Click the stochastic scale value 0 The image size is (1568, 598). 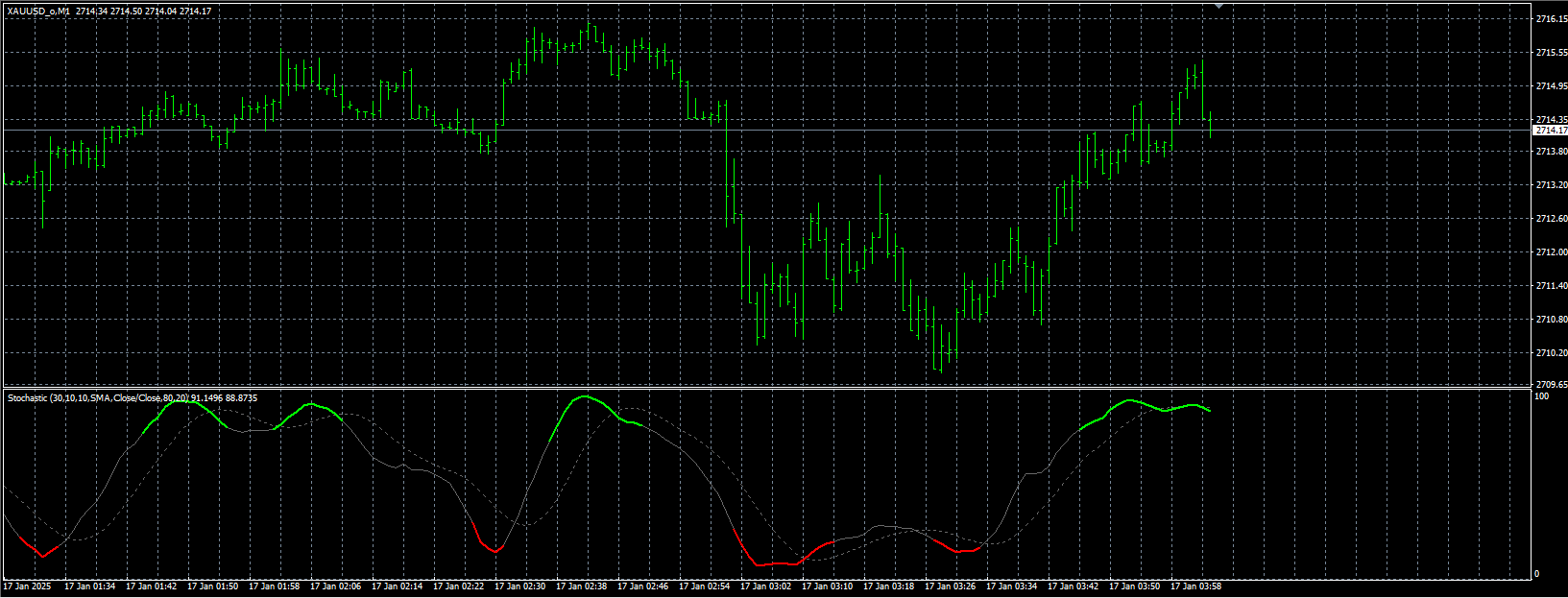pos(1536,574)
